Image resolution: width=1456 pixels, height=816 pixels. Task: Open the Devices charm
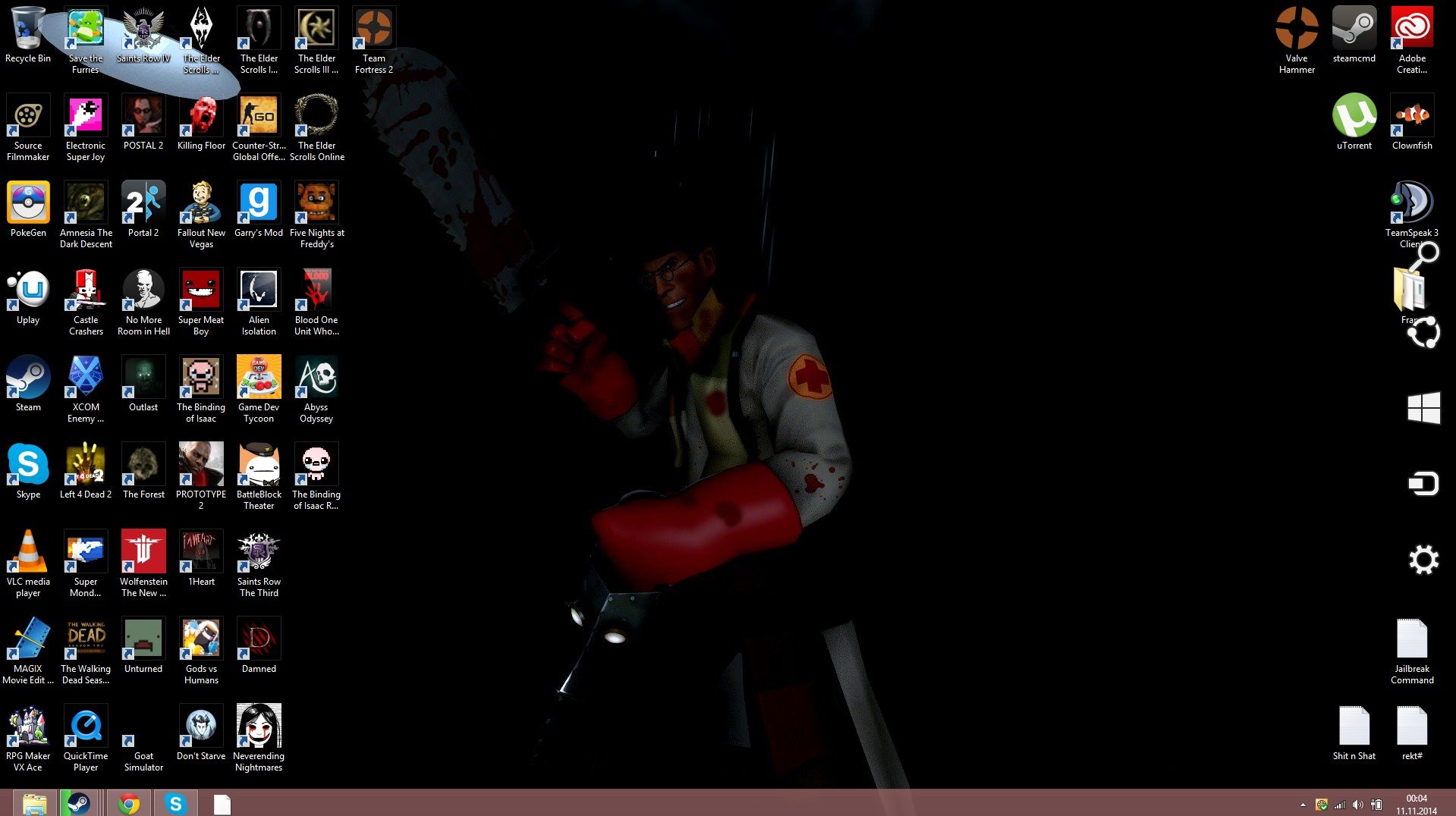pyautogui.click(x=1423, y=483)
